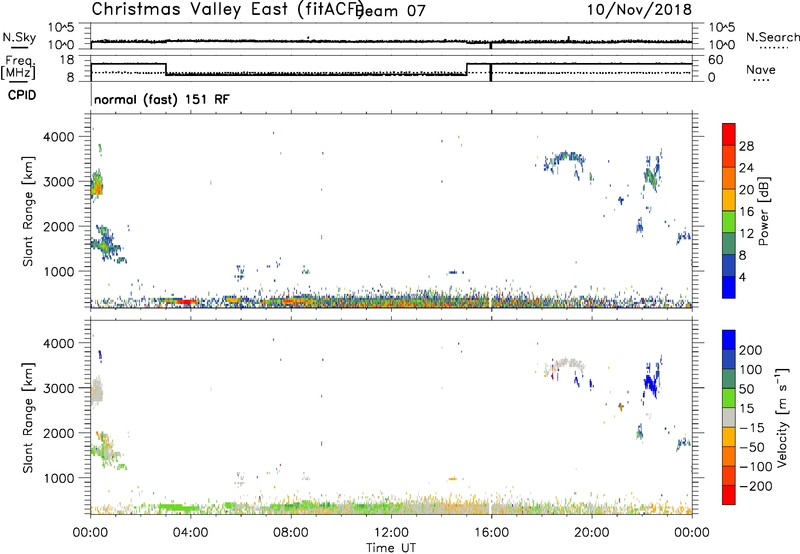This screenshot has width=800, height=554.
Task: Click the '4000' tick in the velocity panel
Action: (58, 343)
